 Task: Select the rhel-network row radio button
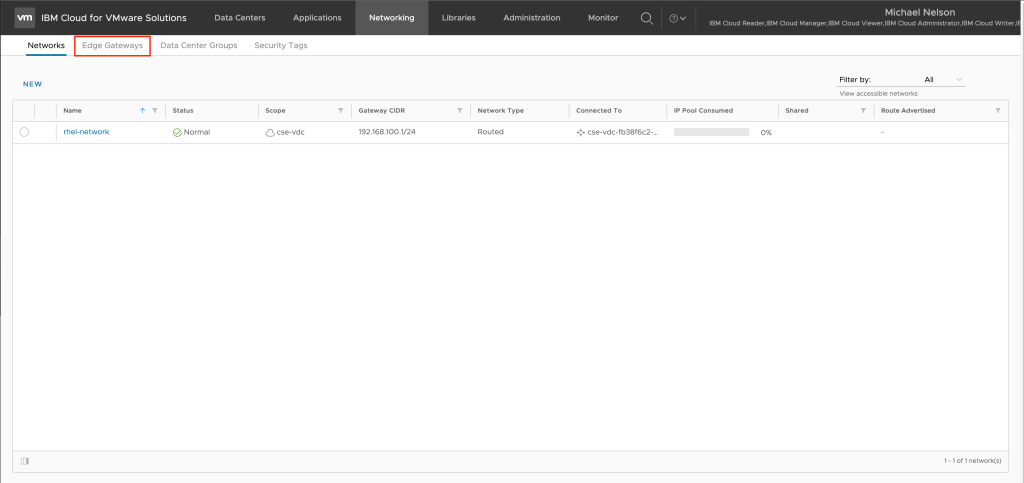coord(24,132)
